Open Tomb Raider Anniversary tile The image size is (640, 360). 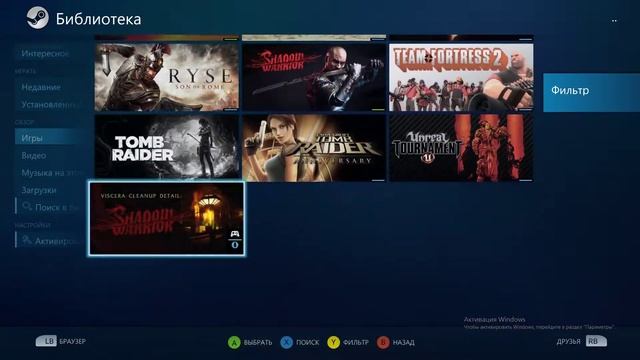[314, 148]
